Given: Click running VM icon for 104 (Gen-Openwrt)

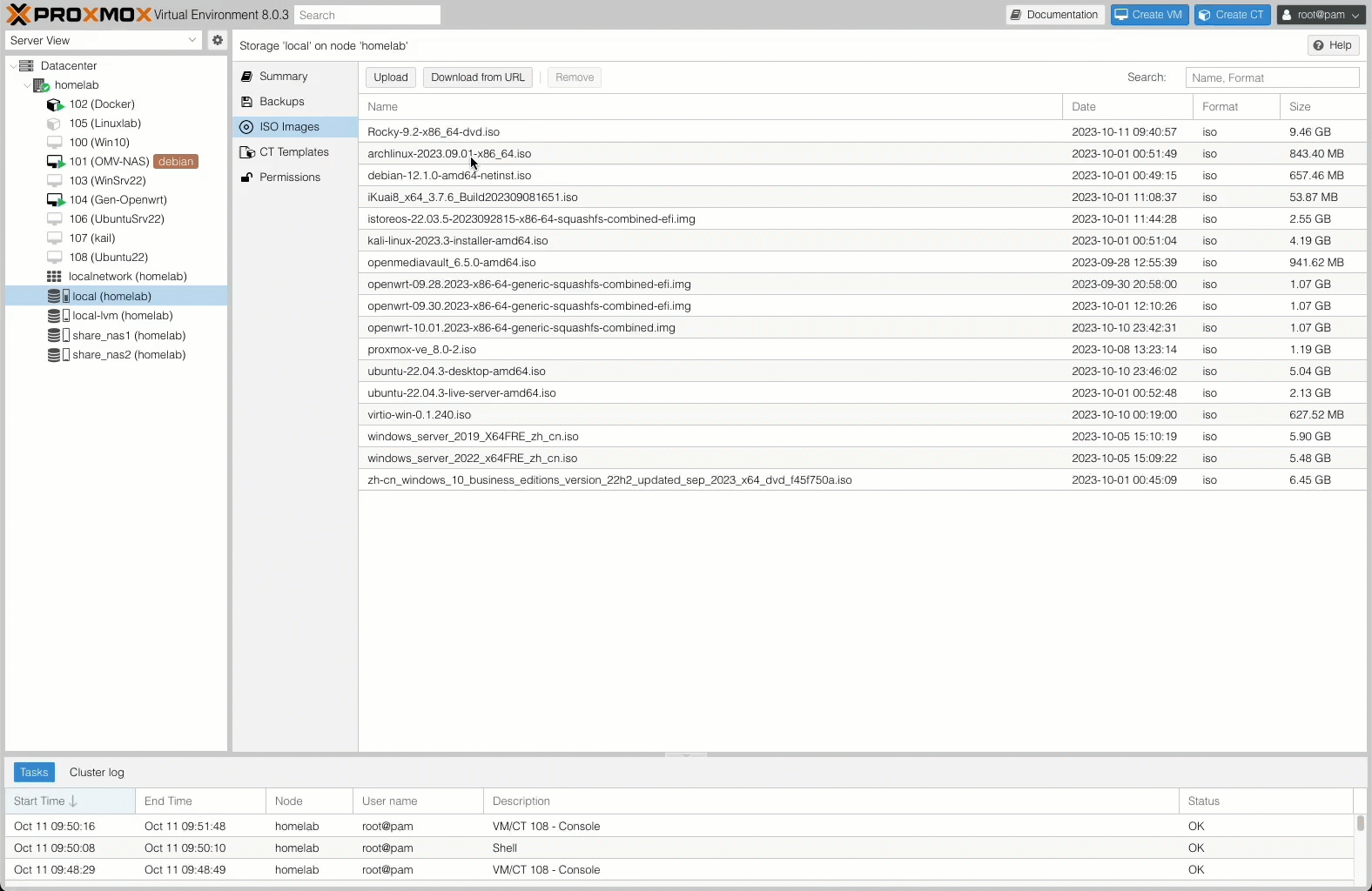Looking at the screenshot, I should (55, 200).
